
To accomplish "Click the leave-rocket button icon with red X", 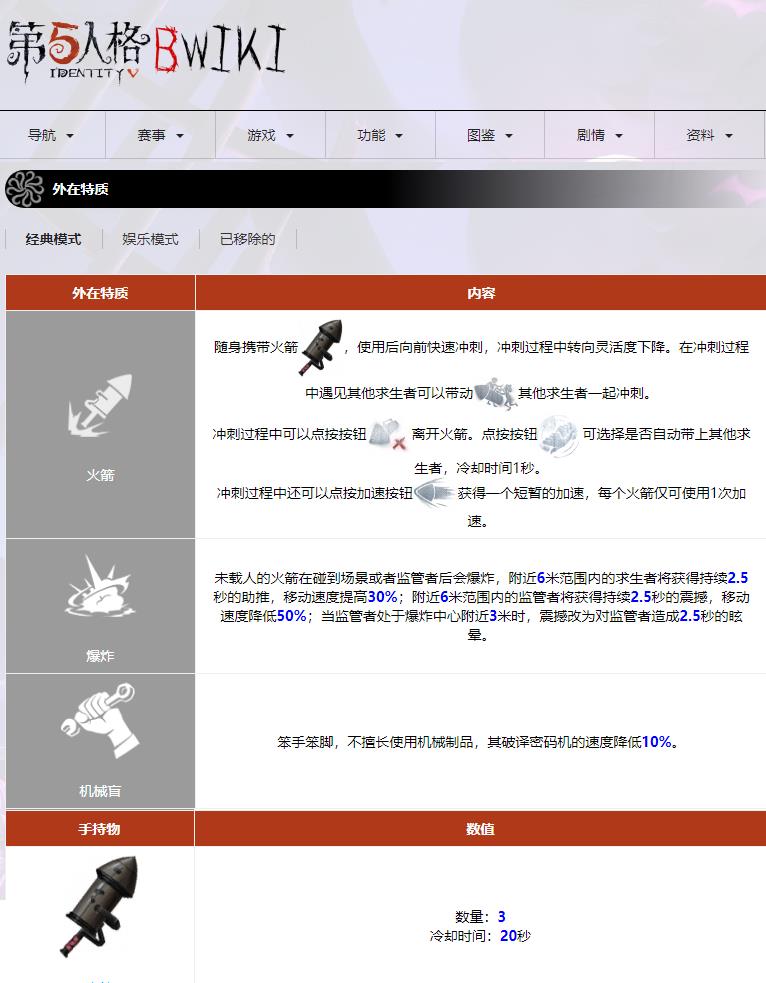I will pos(388,434).
